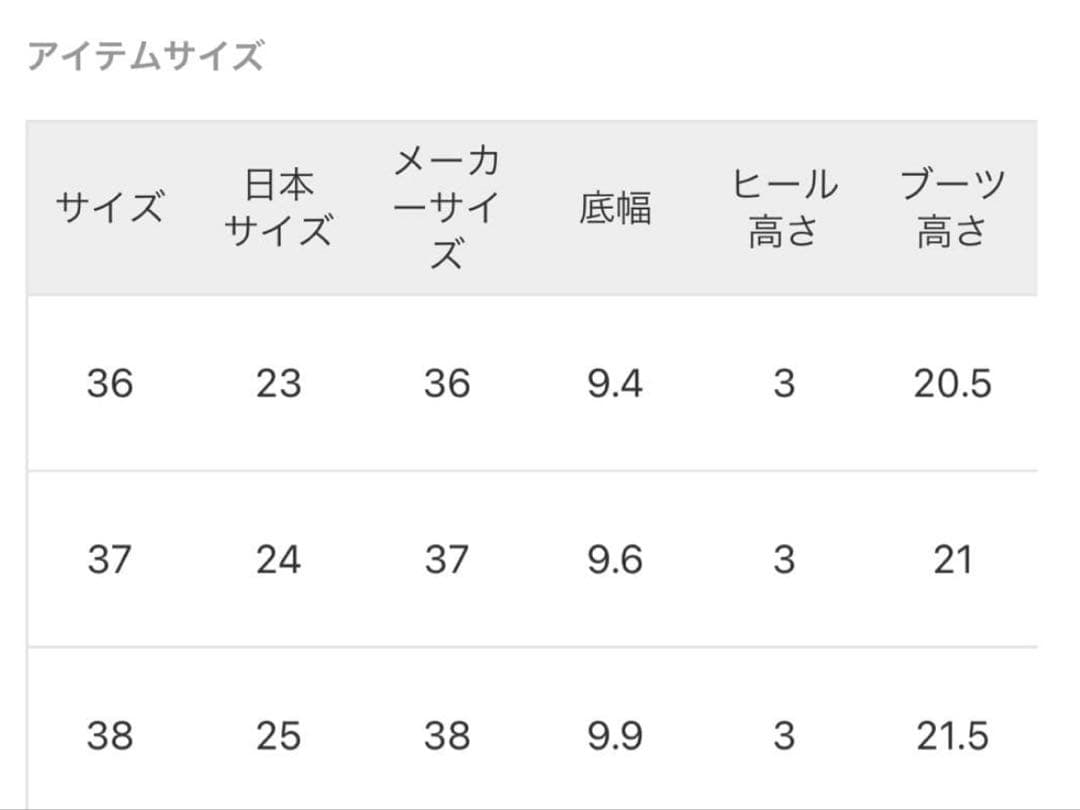Click the ブーツ高さ column header
Image resolution: width=1080 pixels, height=810 pixels.
coord(952,208)
